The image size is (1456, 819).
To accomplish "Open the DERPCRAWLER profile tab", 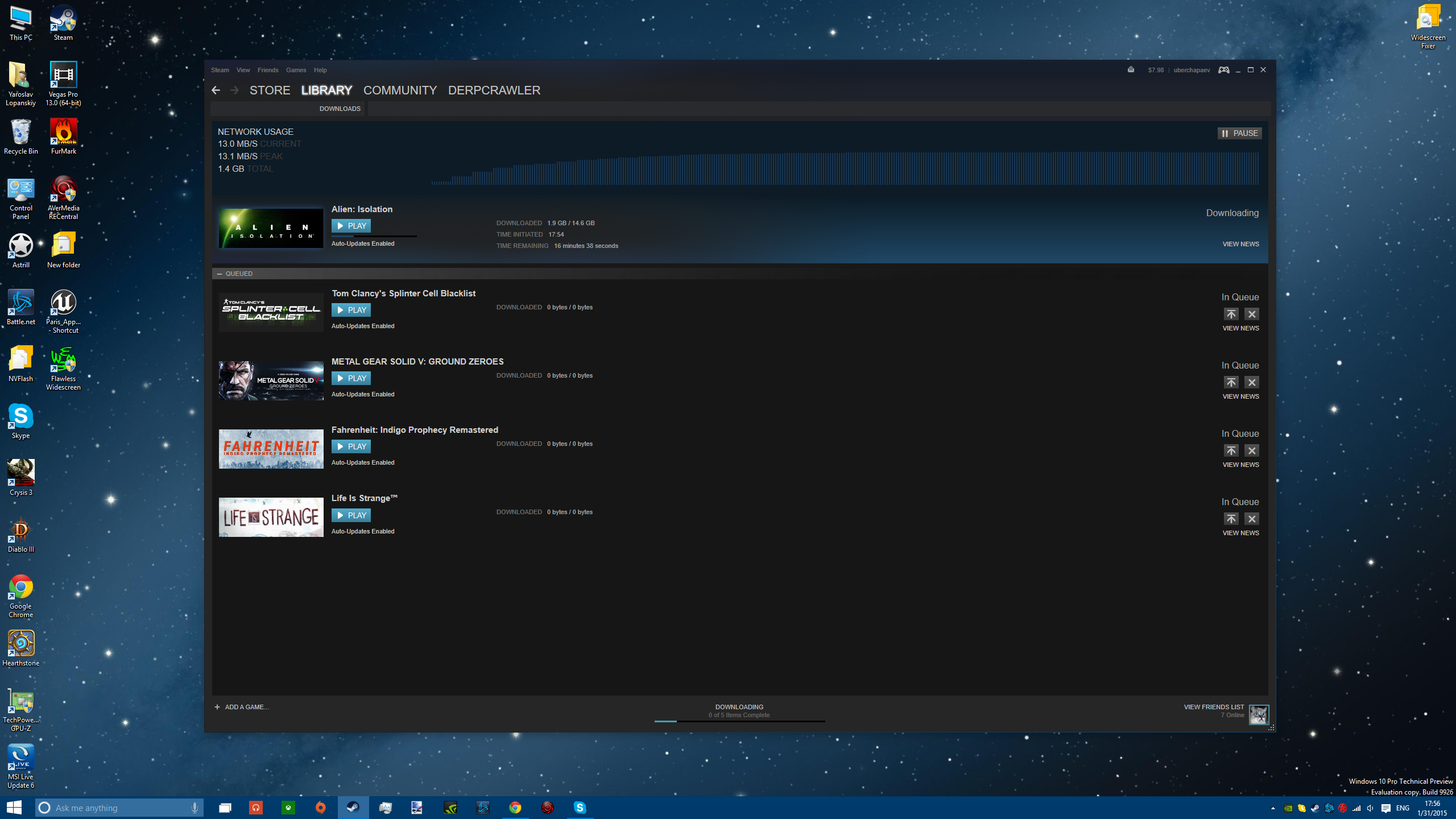I will coord(494,90).
